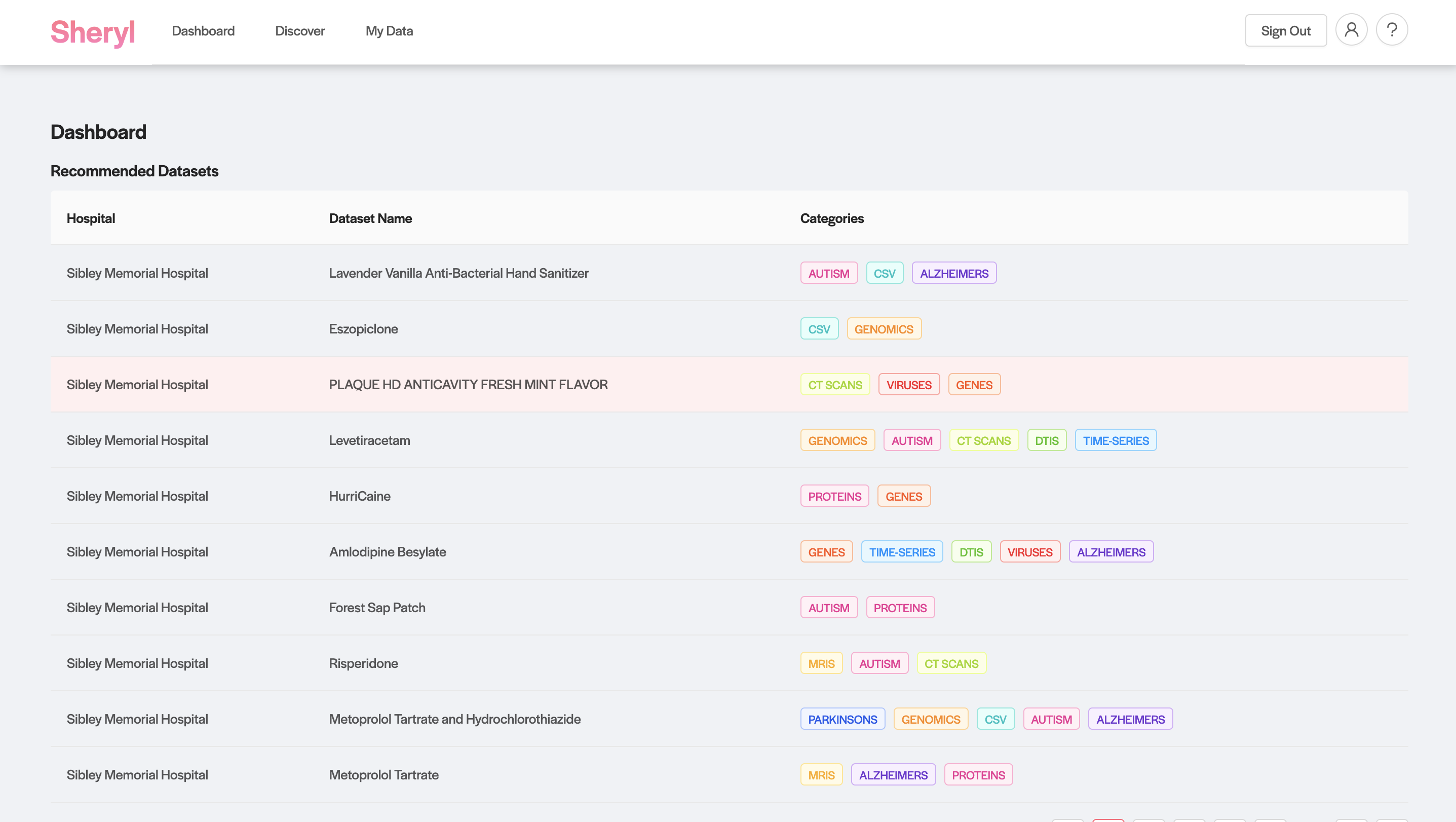1456x822 pixels.
Task: Click the PROTEINS tag in HurriCaine row
Action: [834, 496]
